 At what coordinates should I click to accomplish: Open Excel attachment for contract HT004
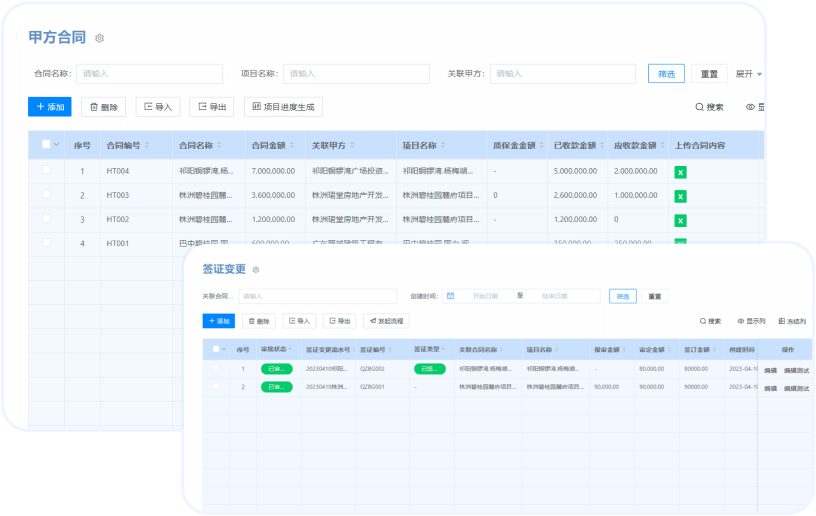pos(680,172)
